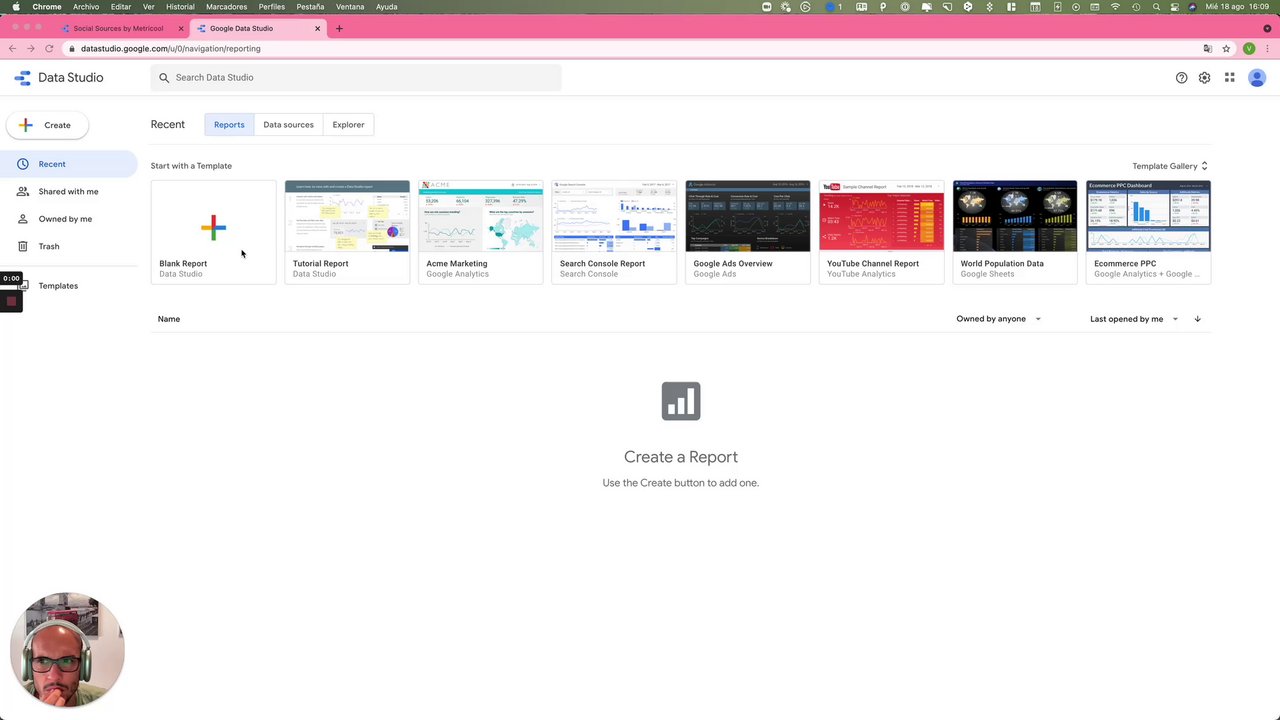Open the Marcadores menu
The height and width of the screenshot is (720, 1280).
(x=226, y=7)
